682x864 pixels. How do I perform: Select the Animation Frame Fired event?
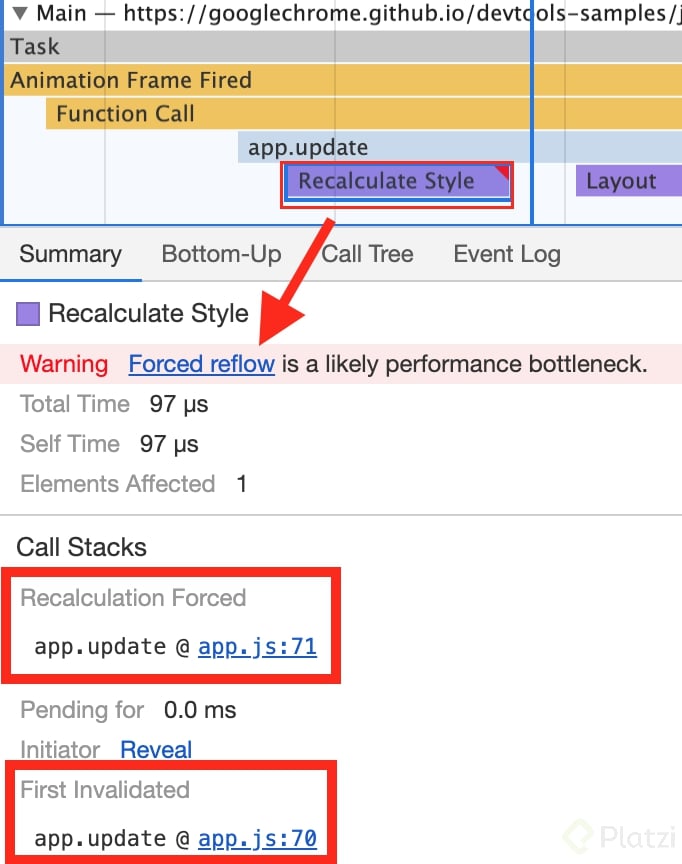pyautogui.click(x=300, y=80)
